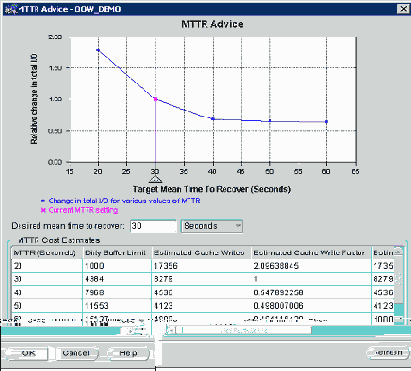Image resolution: width=411 pixels, height=371 pixels.
Task: Select the write factor cell with value 1
Action: pos(311,279)
